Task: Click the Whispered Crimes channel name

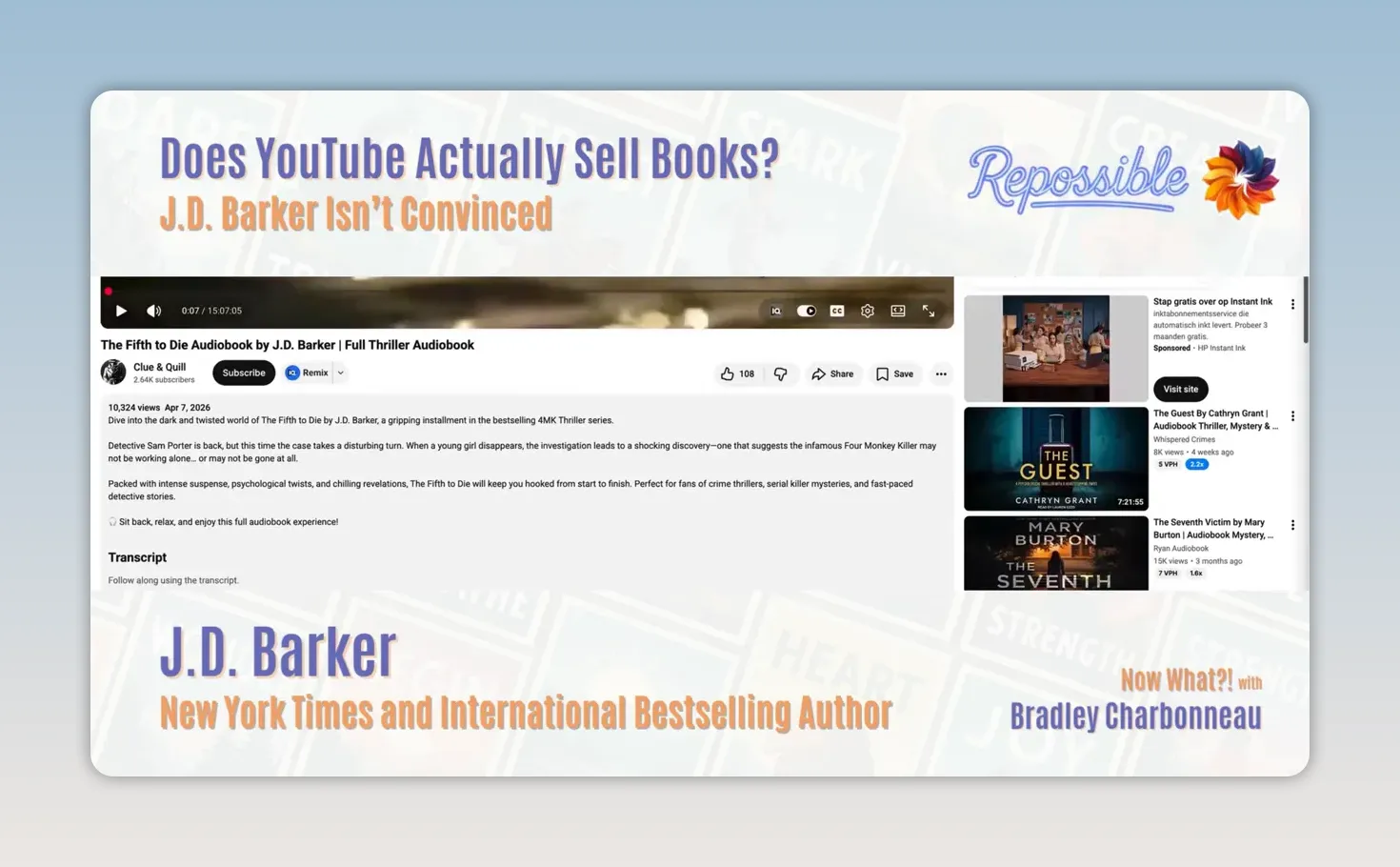Action: point(1184,439)
